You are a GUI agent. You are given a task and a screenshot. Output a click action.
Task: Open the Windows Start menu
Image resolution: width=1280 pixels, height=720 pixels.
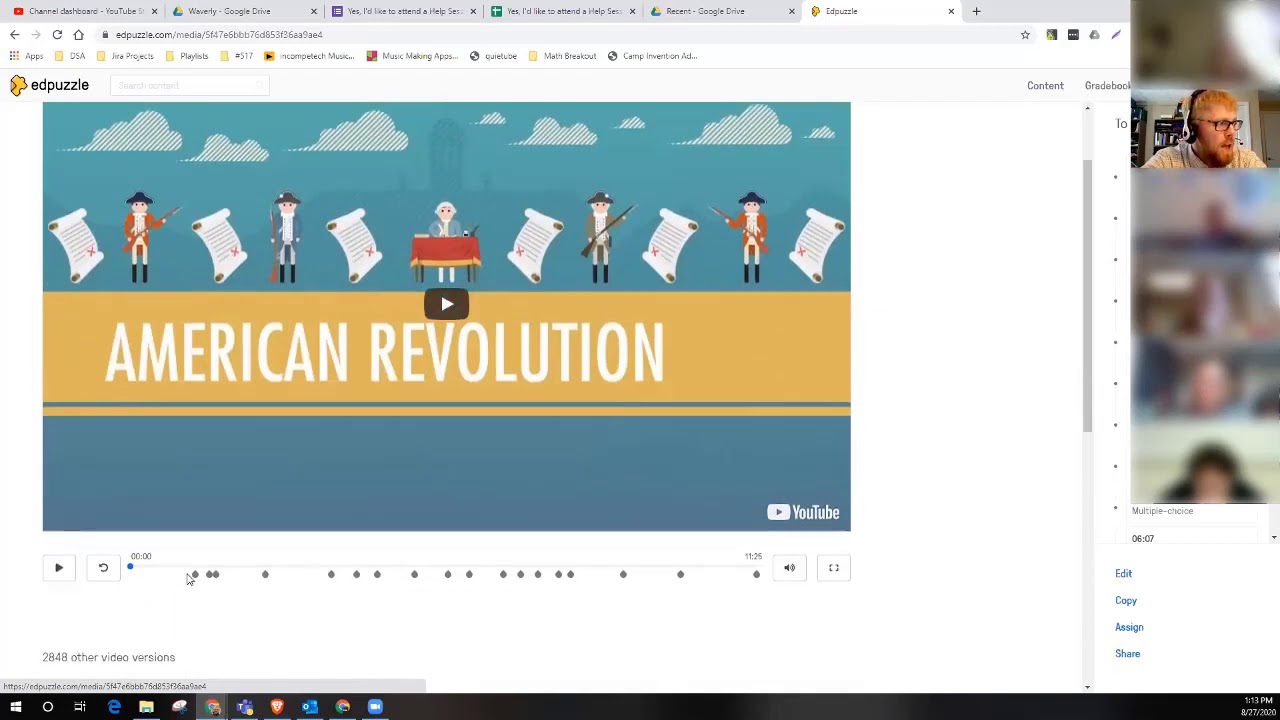point(15,707)
